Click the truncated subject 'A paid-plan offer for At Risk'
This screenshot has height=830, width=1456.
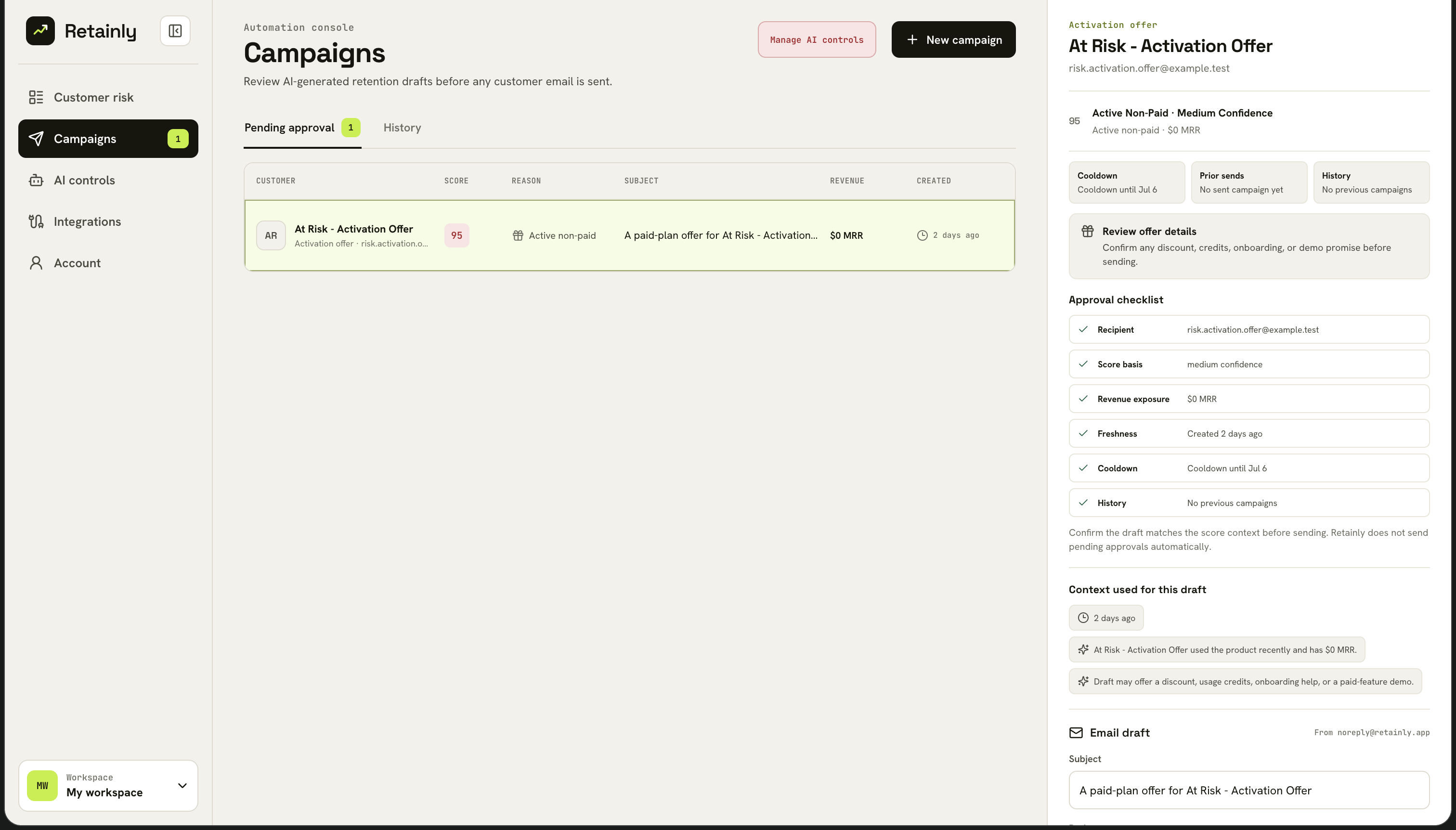point(721,235)
